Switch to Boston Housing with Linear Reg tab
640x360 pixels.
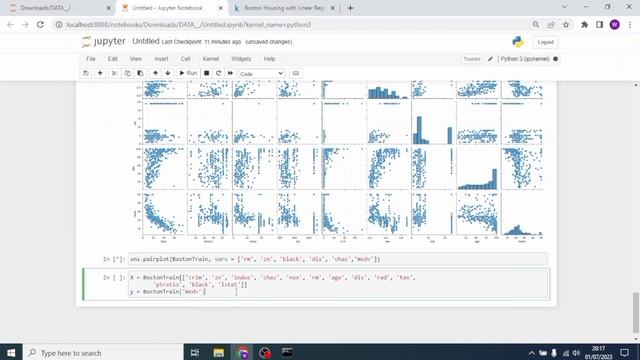(284, 8)
